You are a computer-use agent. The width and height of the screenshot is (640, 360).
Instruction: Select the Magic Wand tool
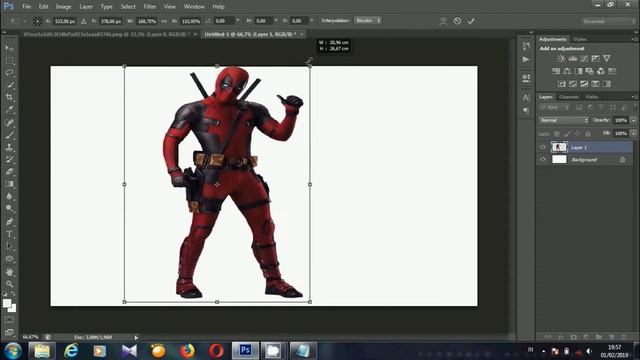click(9, 85)
